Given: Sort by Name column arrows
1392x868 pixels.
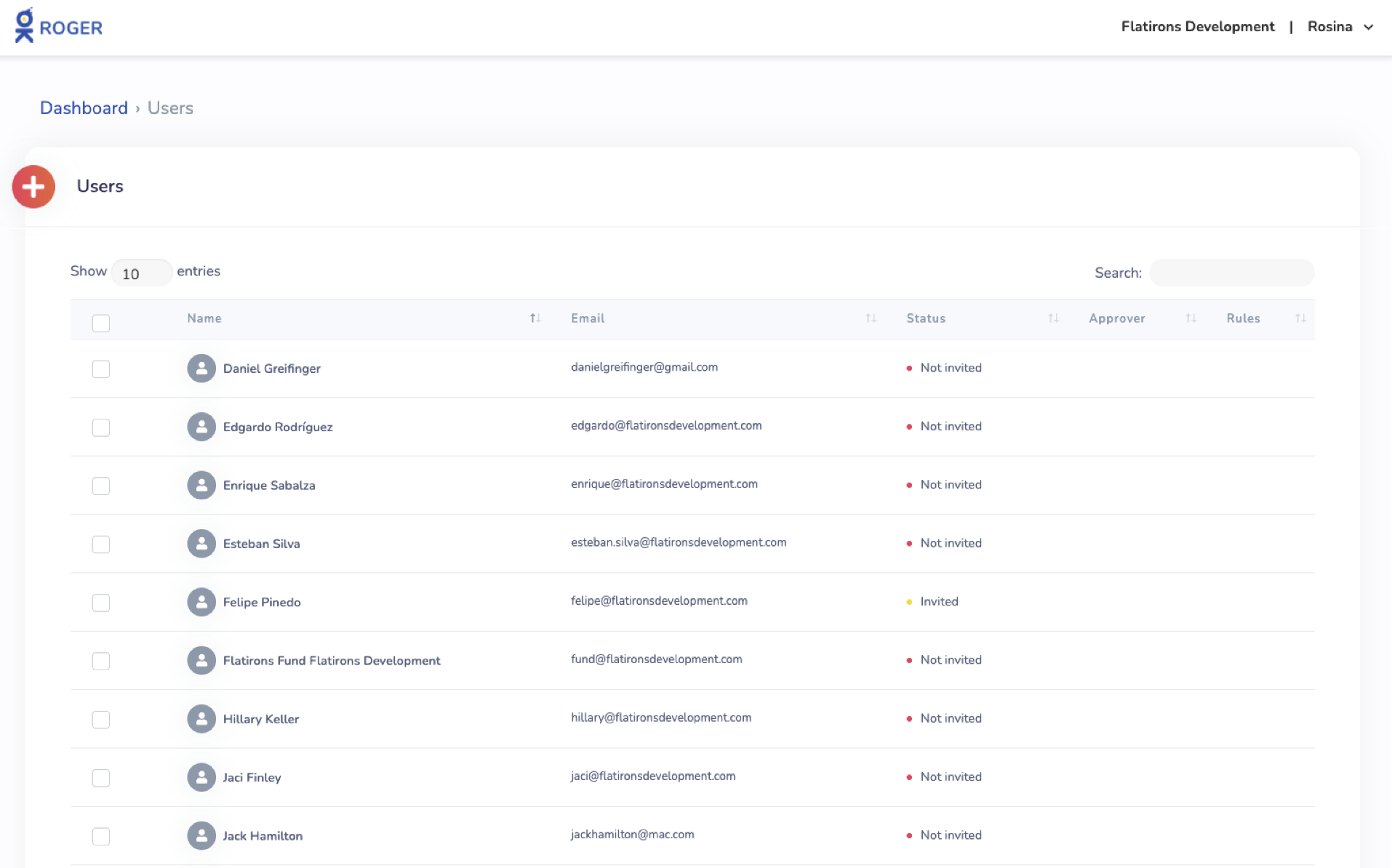Looking at the screenshot, I should [x=535, y=318].
